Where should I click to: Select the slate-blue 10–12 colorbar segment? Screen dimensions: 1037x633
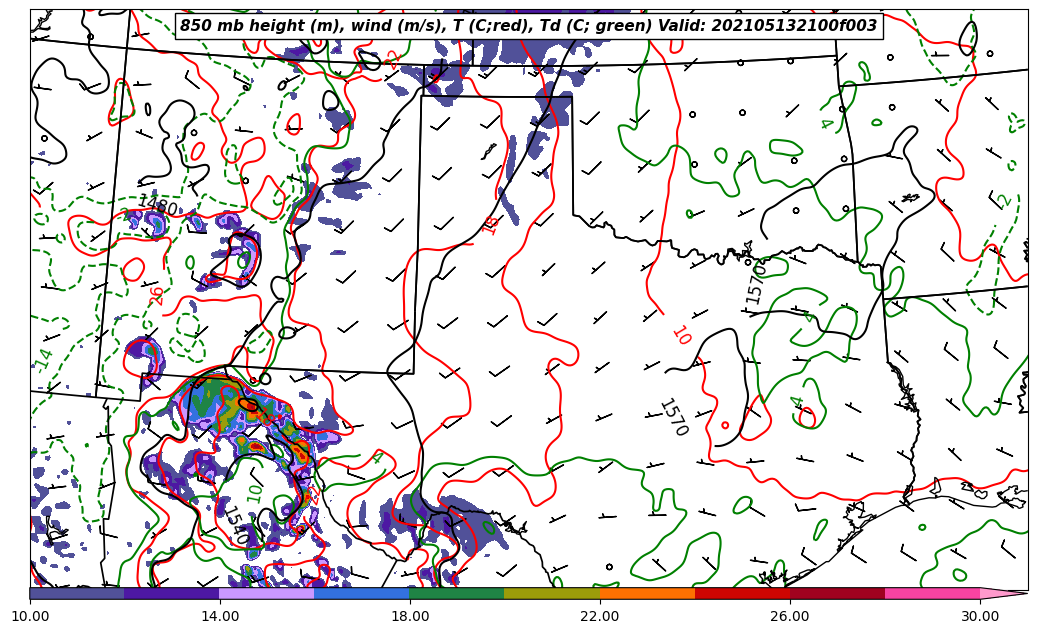77,593
